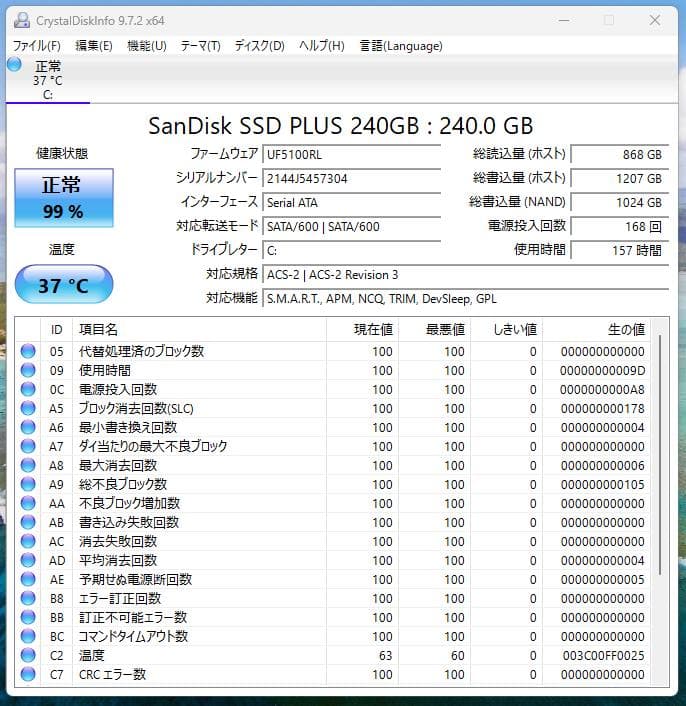Click the drive letter field C:
The image size is (686, 706).
coord(352,250)
